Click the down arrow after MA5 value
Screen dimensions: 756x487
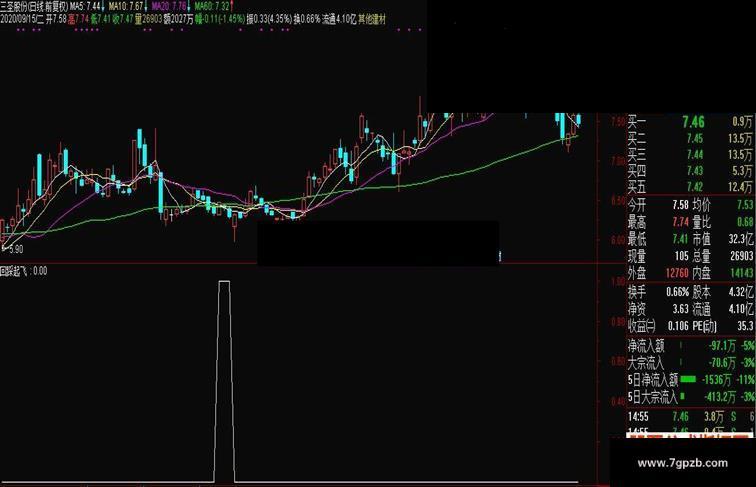[103, 6]
